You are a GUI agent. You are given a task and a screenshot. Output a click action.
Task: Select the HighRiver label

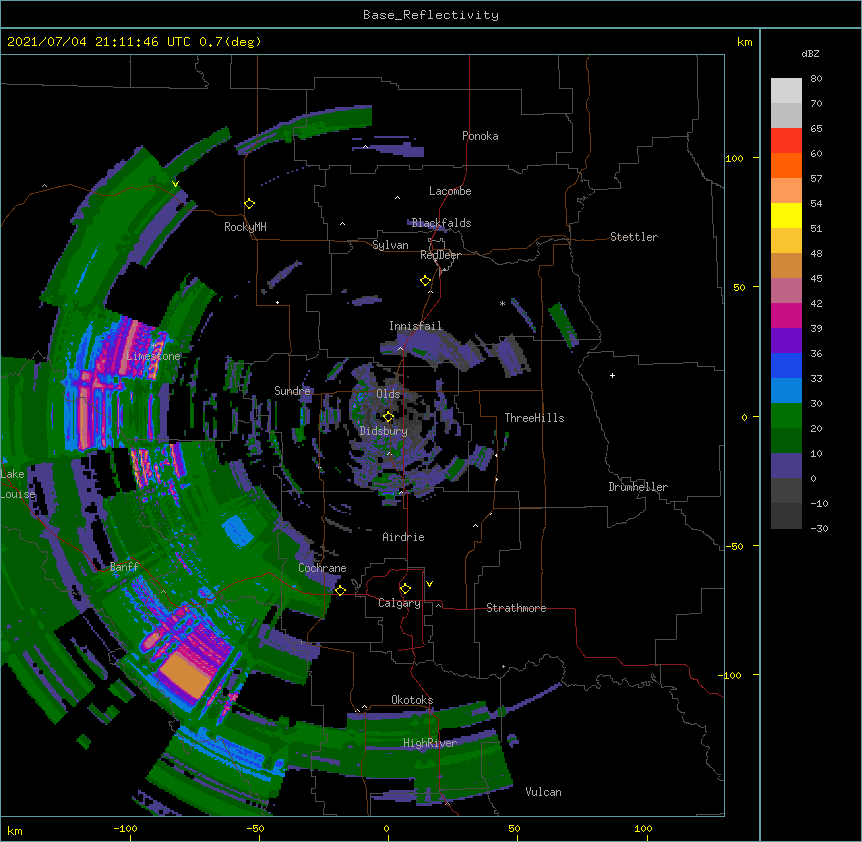click(430, 743)
